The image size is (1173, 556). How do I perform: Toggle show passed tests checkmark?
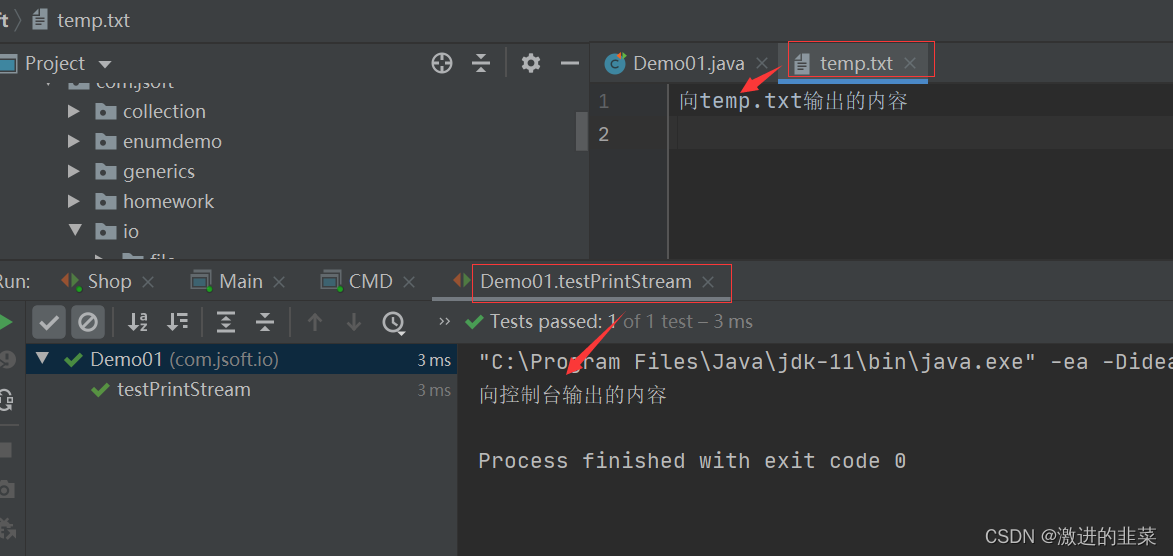click(x=49, y=322)
